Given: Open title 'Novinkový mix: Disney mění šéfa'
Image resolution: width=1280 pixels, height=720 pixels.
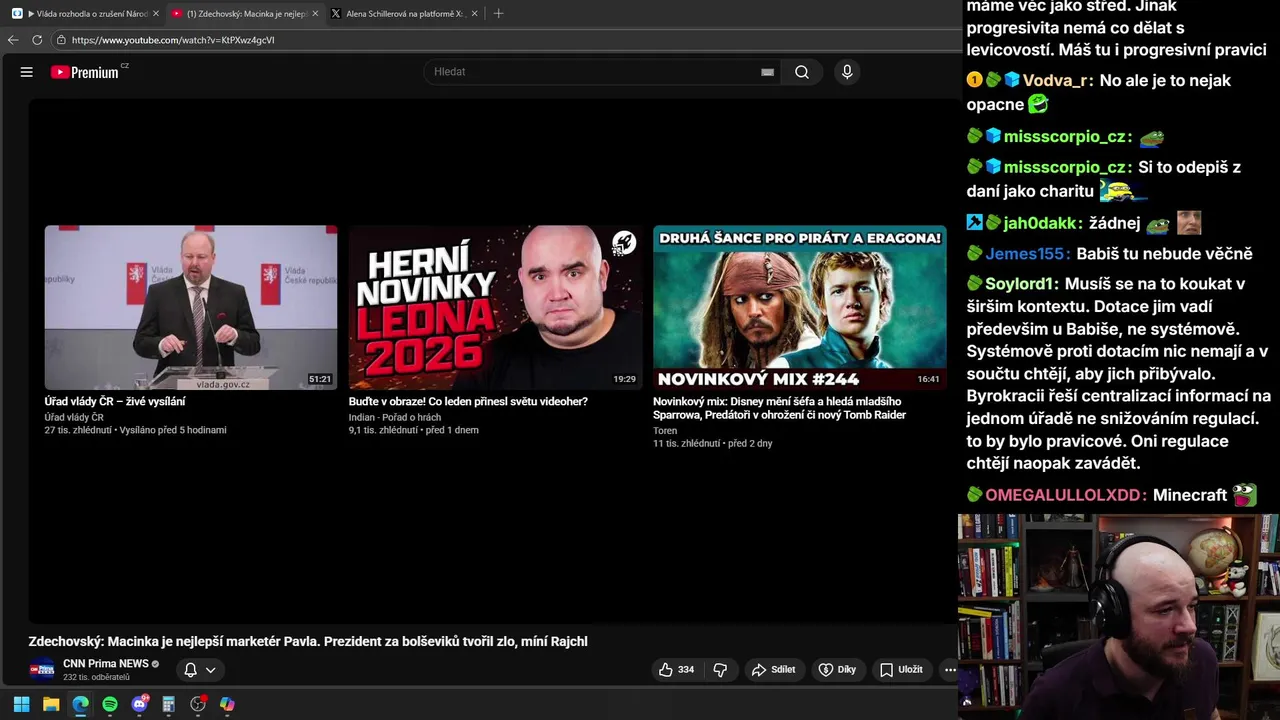Looking at the screenshot, I should [779, 408].
